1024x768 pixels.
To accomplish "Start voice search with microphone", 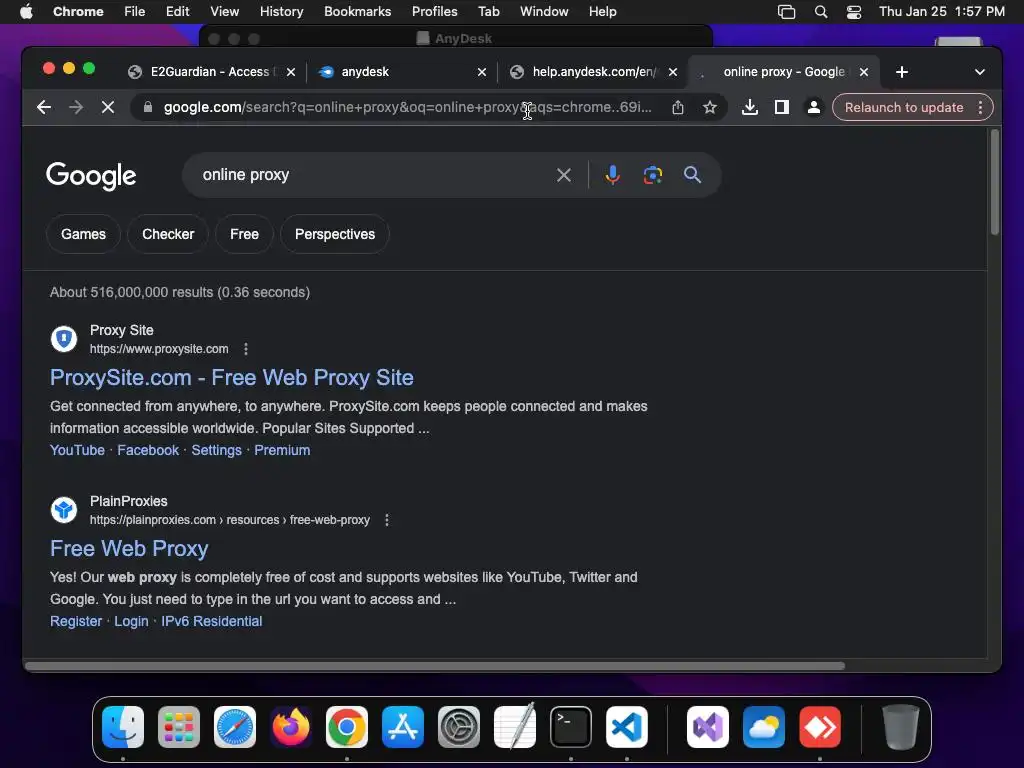I will (613, 175).
